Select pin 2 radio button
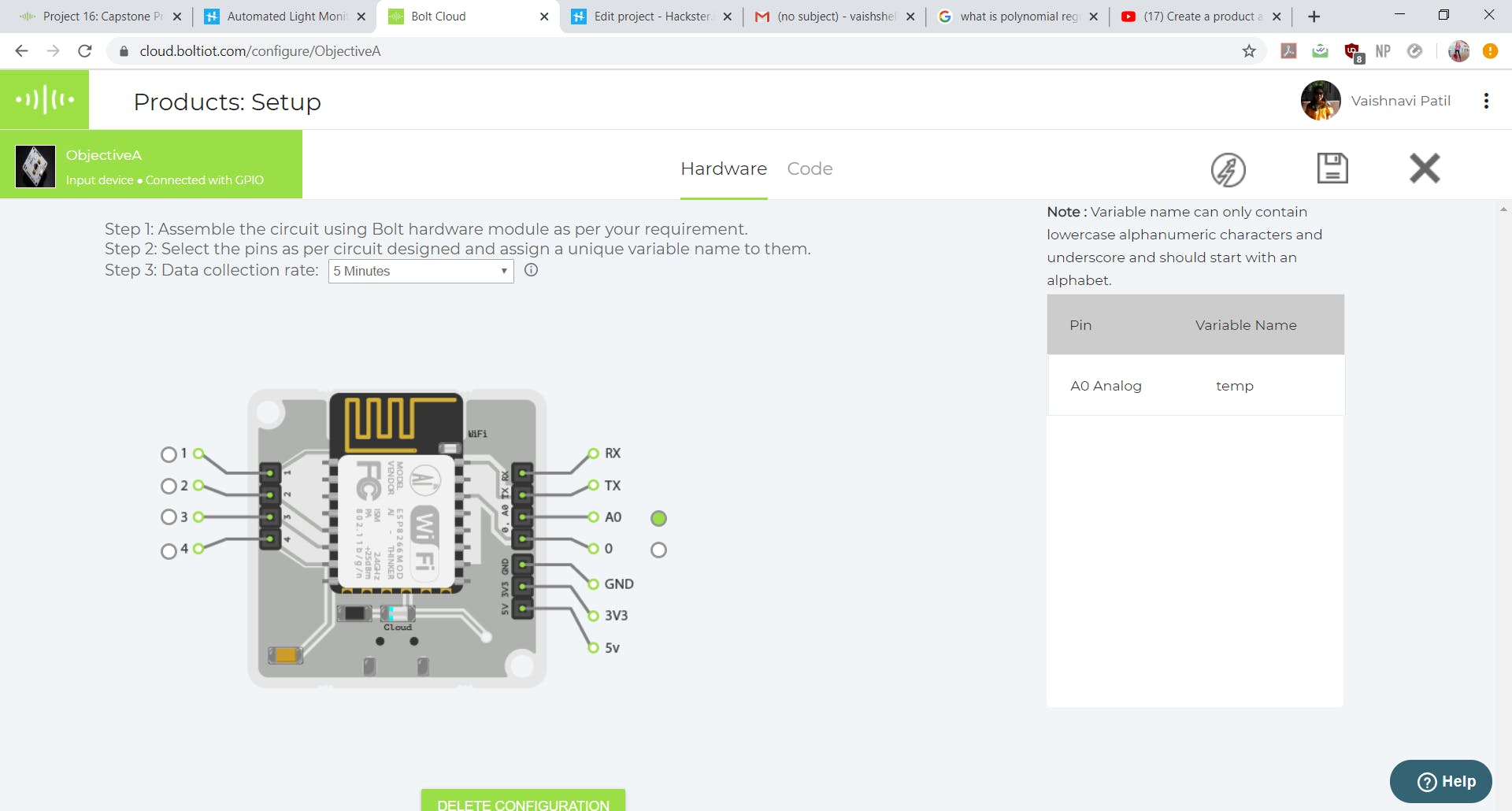1512x811 pixels. [169, 486]
